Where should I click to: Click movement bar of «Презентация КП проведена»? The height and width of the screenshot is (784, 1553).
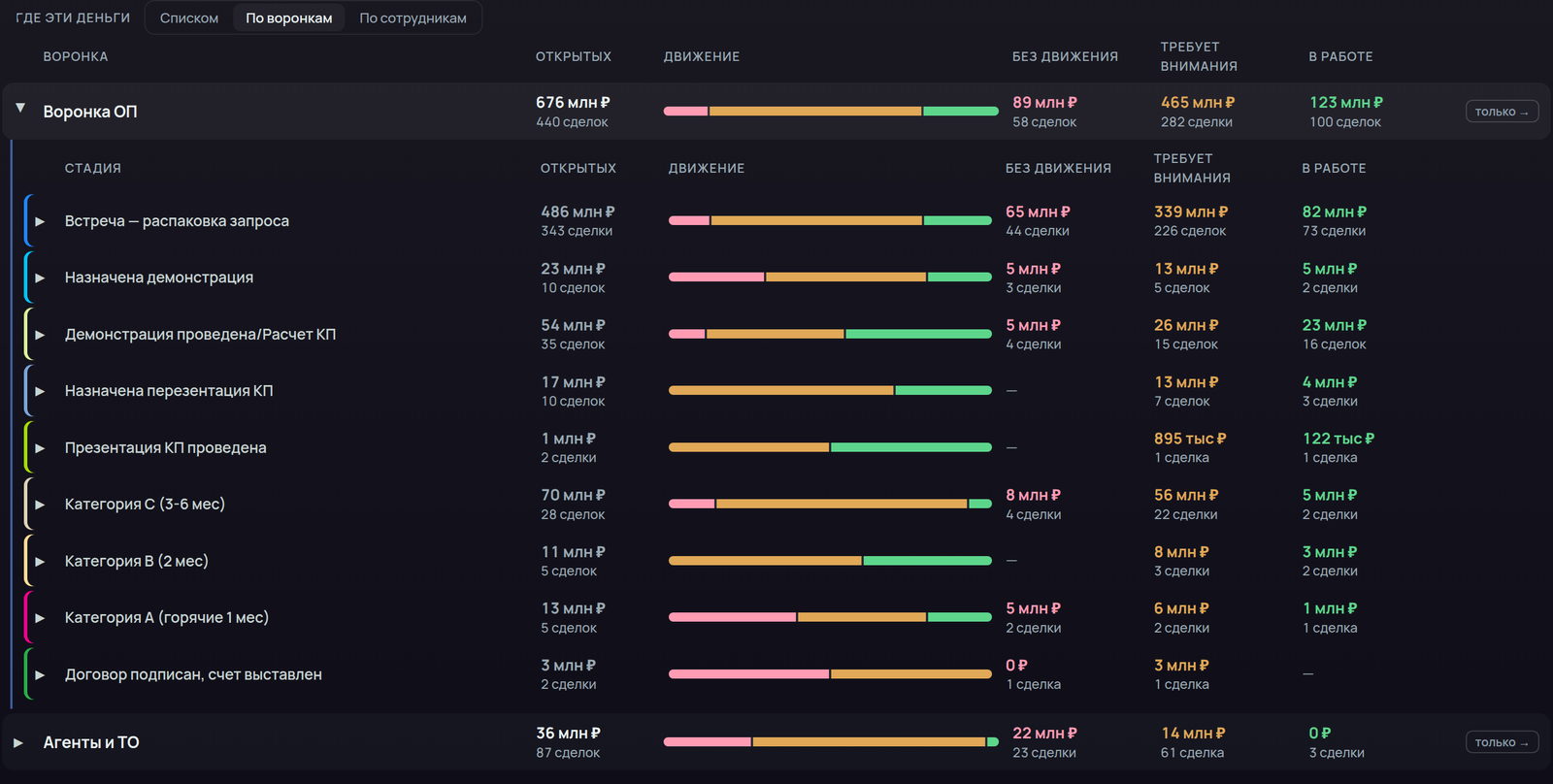tap(830, 447)
